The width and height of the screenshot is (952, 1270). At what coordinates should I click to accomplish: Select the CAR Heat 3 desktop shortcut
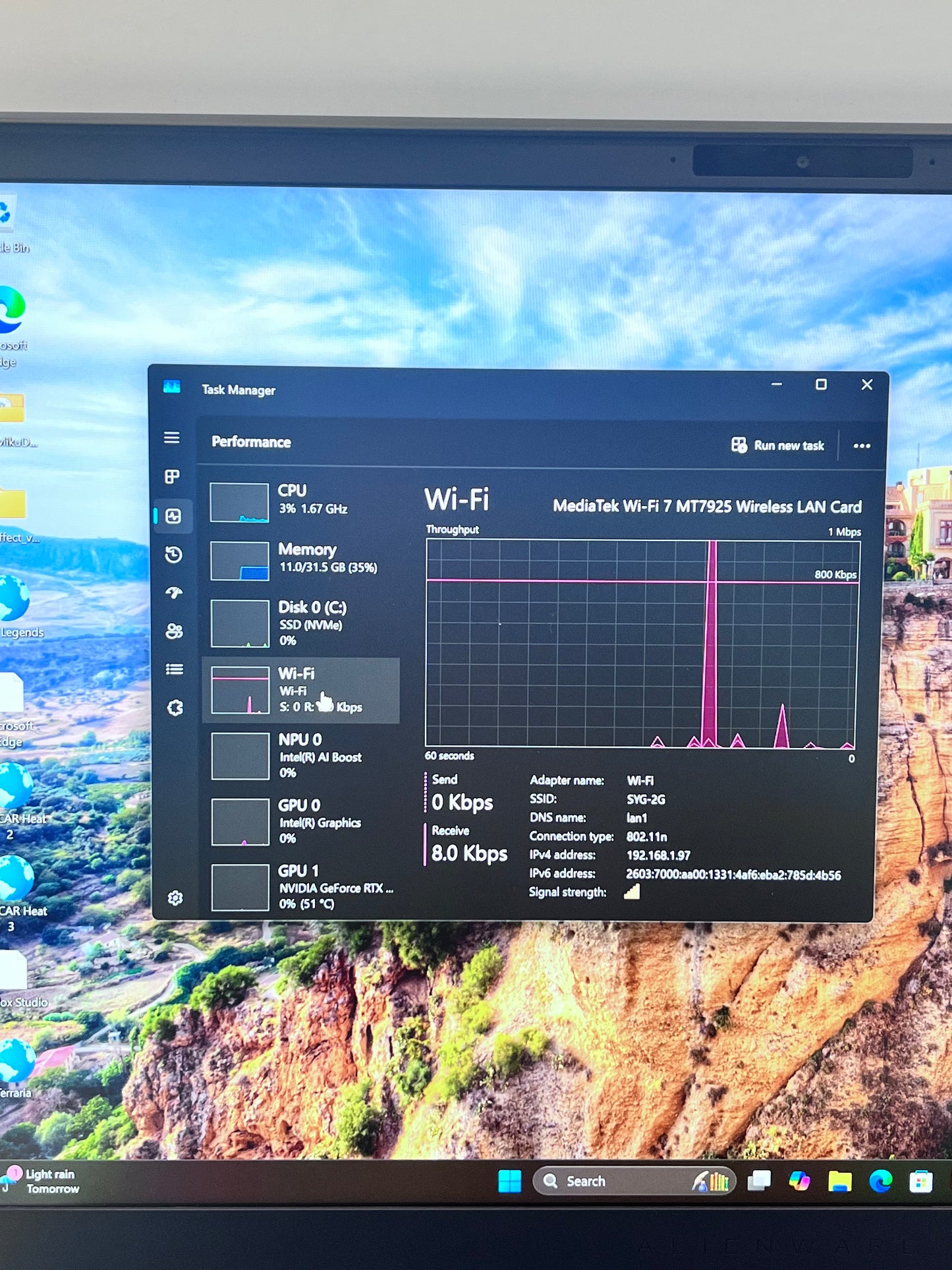(21, 894)
